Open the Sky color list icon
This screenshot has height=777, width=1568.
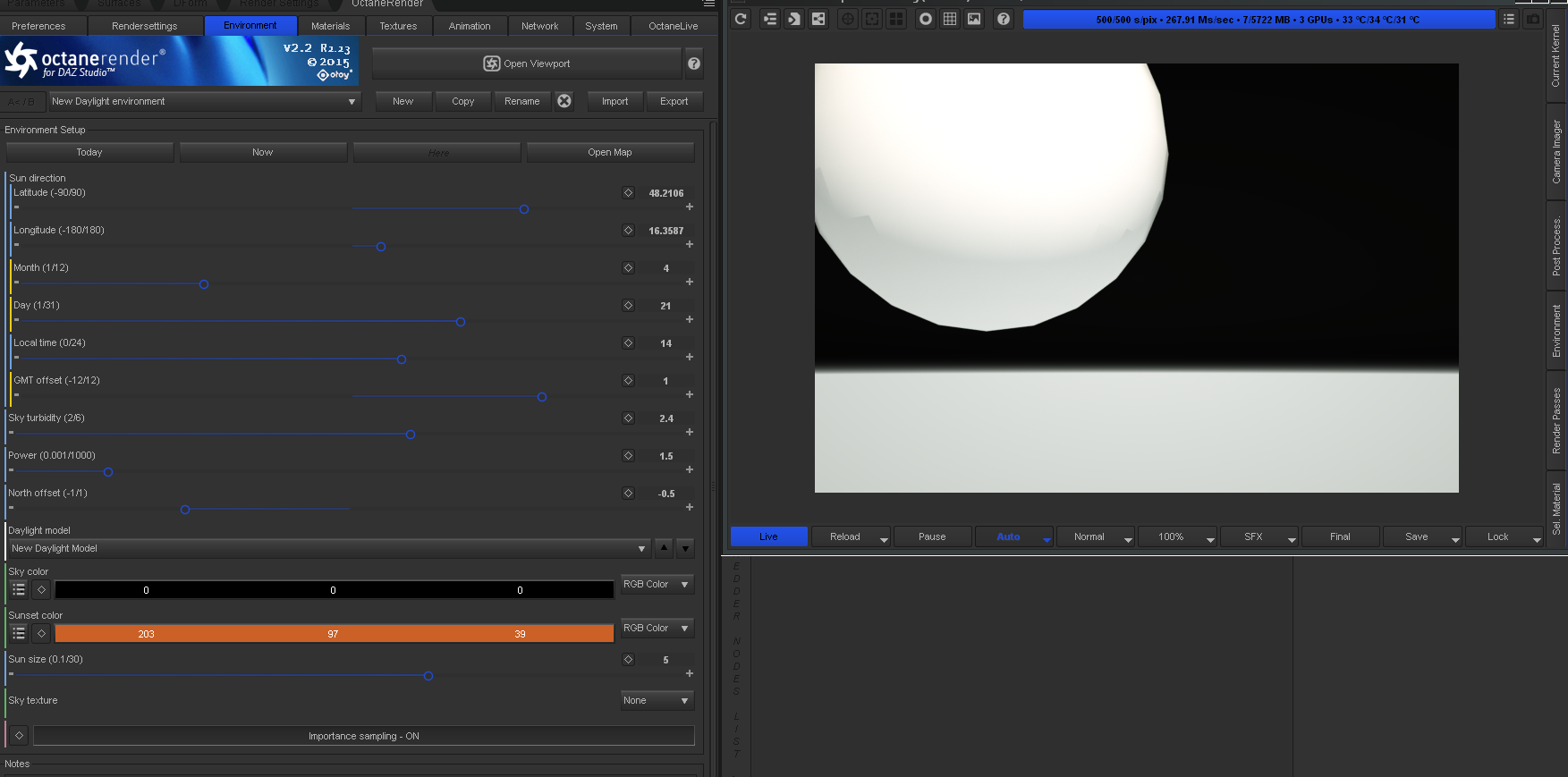click(19, 590)
